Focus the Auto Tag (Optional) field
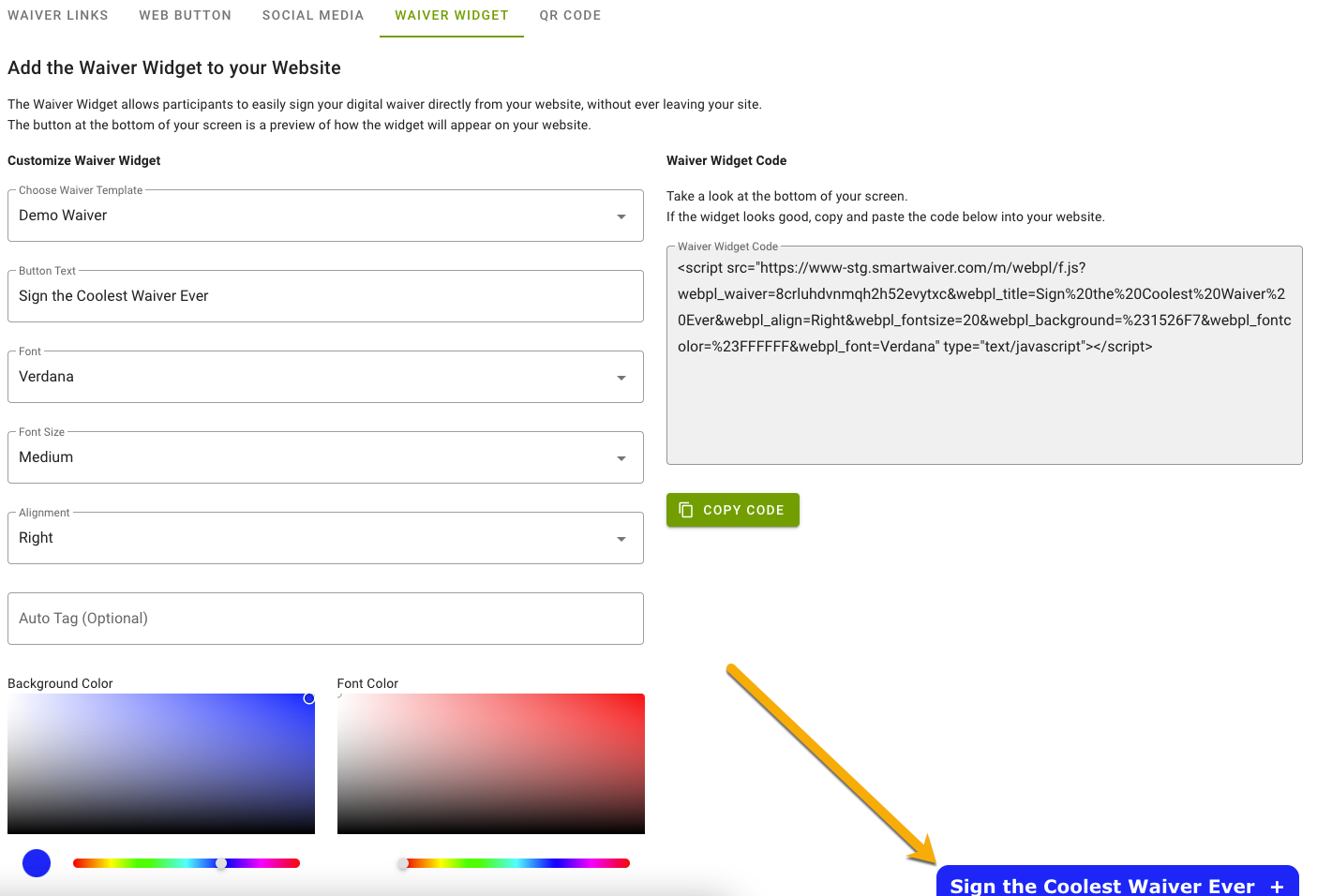The image size is (1317, 896). pyautogui.click(x=325, y=619)
